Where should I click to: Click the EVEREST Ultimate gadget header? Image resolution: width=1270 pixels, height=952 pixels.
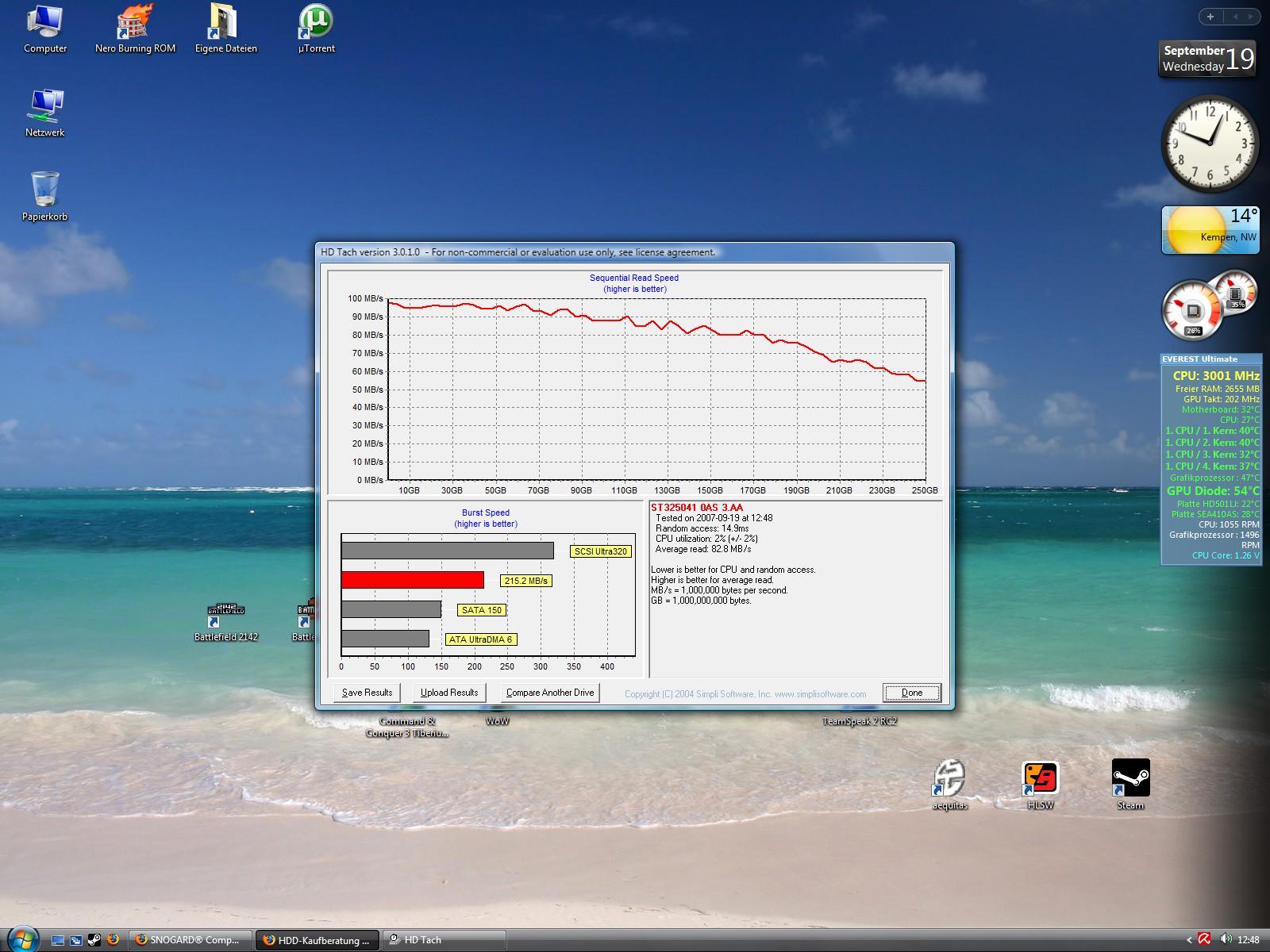[1210, 359]
